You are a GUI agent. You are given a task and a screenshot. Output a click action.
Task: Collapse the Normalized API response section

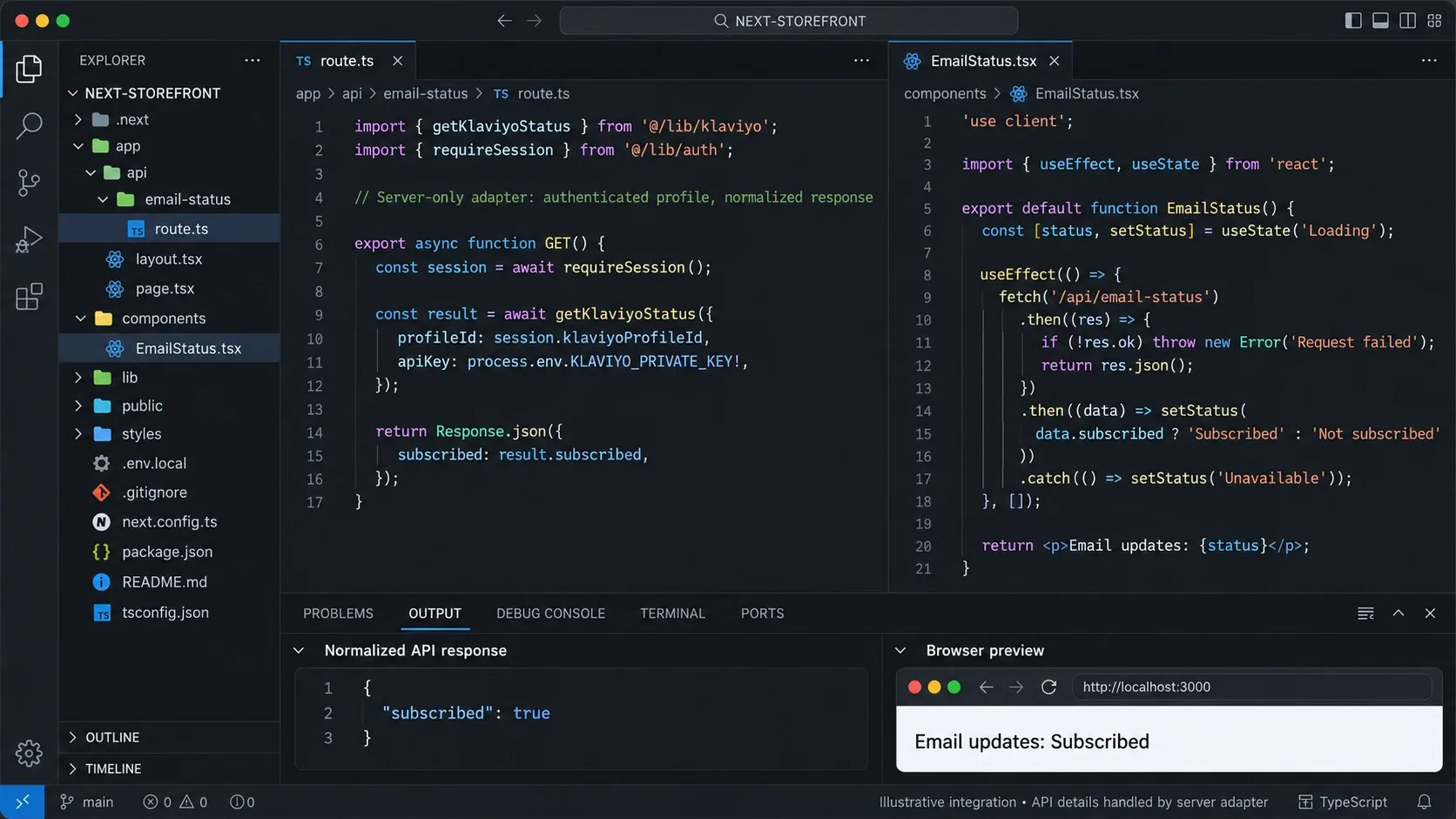point(299,650)
